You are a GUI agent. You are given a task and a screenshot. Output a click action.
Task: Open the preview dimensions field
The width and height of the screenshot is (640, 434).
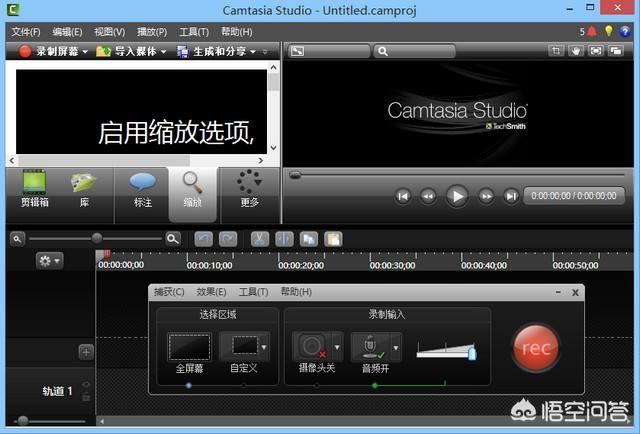coord(329,51)
